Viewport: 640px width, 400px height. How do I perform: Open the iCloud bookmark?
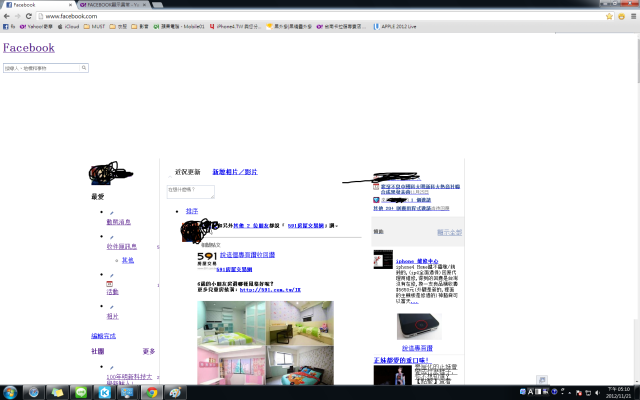coord(68,27)
